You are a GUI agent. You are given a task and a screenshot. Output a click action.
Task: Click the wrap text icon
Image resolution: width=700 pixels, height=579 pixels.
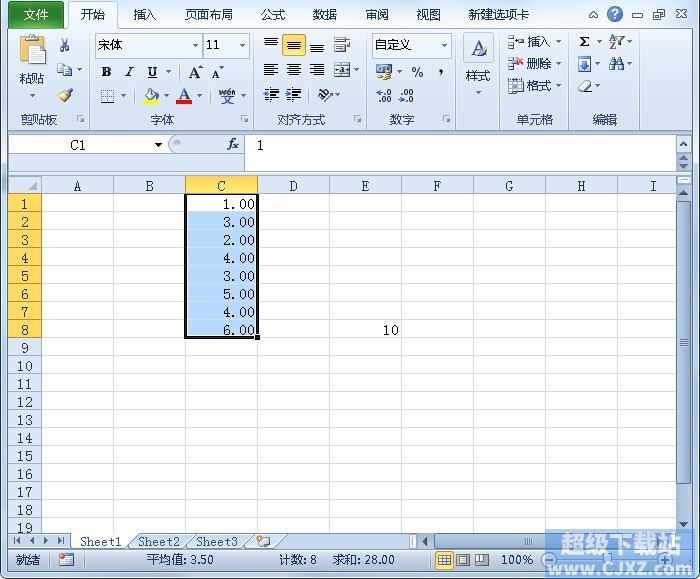(342, 45)
